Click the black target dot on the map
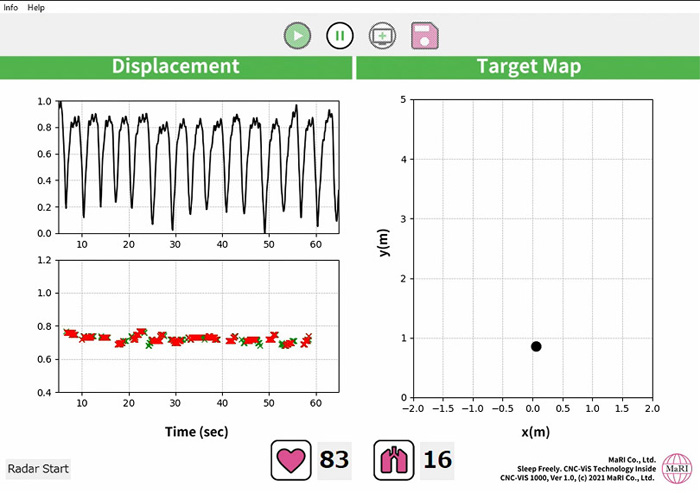Image resolution: width=700 pixels, height=493 pixels. (536, 347)
